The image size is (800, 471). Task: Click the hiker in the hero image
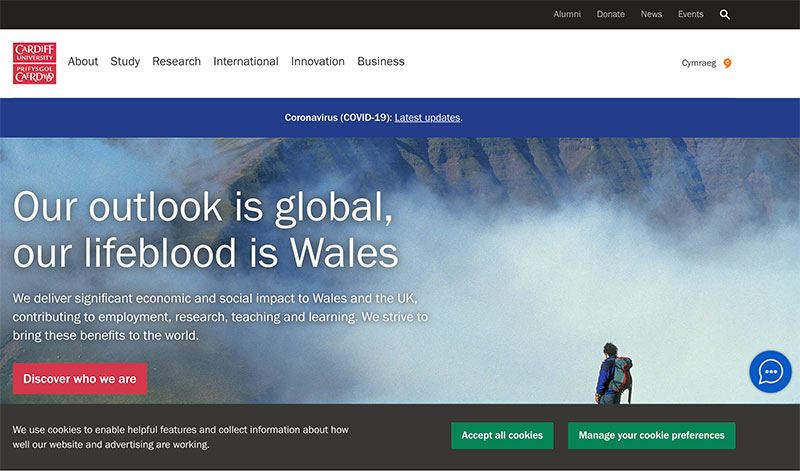click(614, 374)
